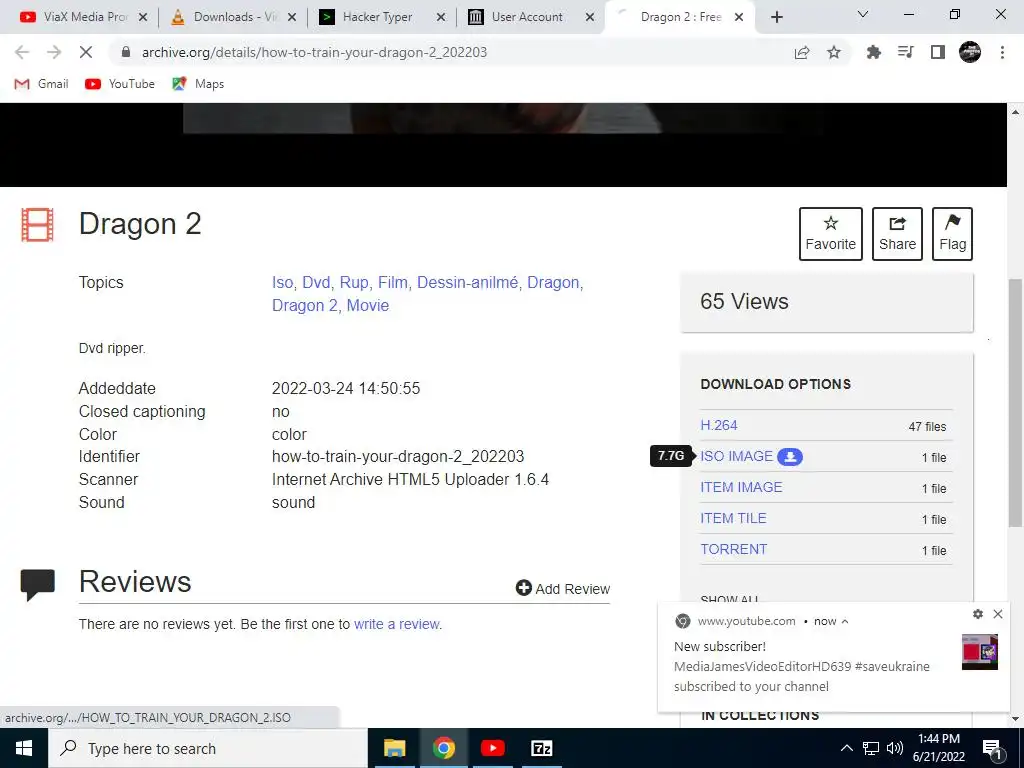Toggle the Chrome side panel icon
The image size is (1024, 768).
click(x=938, y=52)
